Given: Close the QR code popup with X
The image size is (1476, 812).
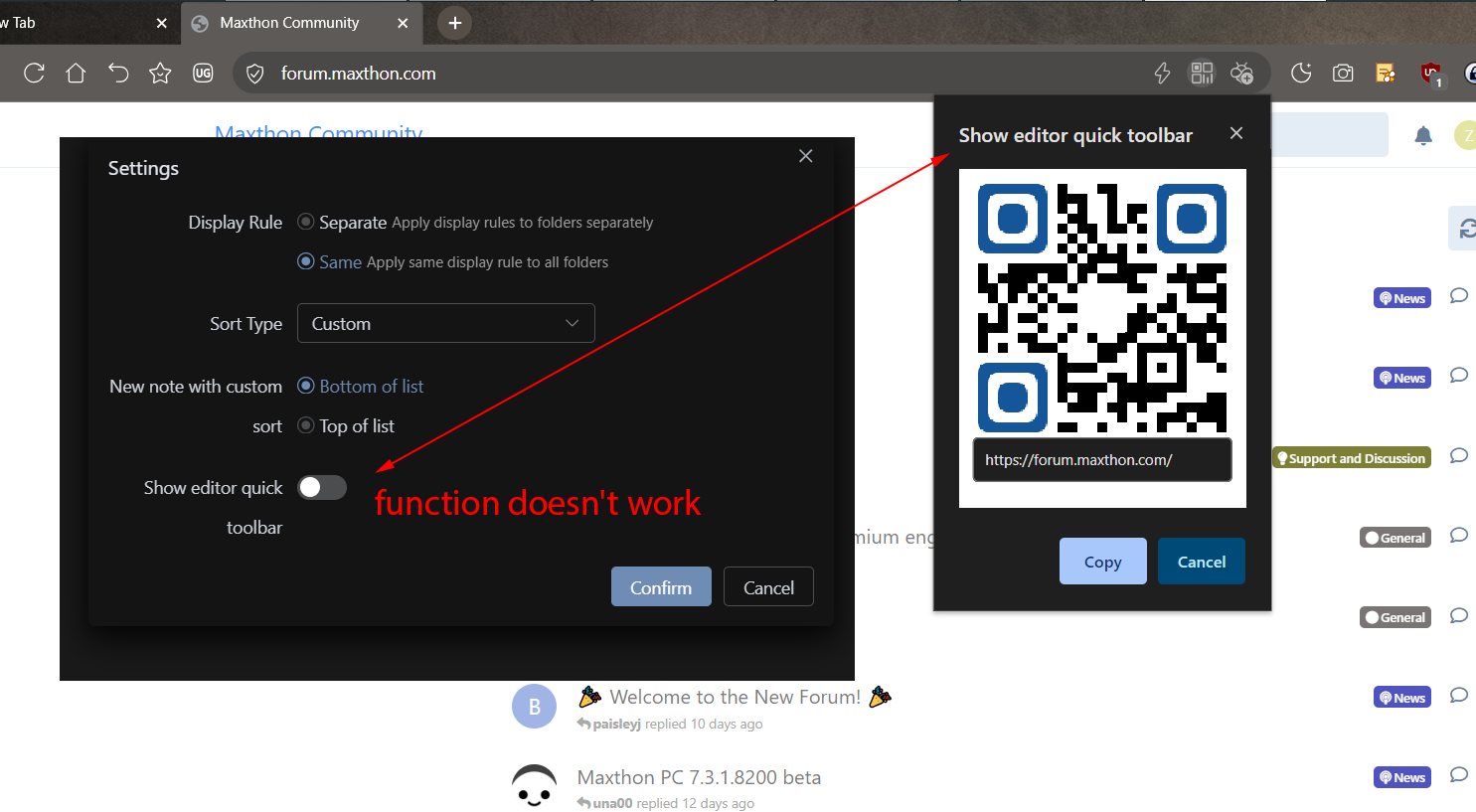Looking at the screenshot, I should point(1236,133).
